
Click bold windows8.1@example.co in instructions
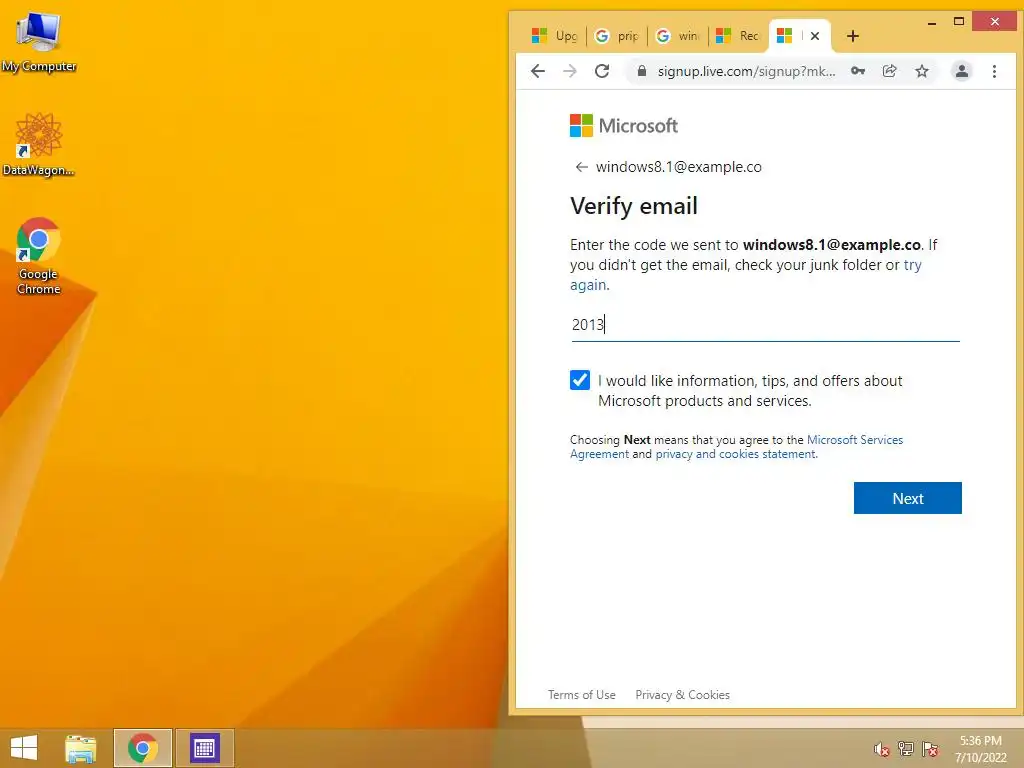tap(831, 245)
